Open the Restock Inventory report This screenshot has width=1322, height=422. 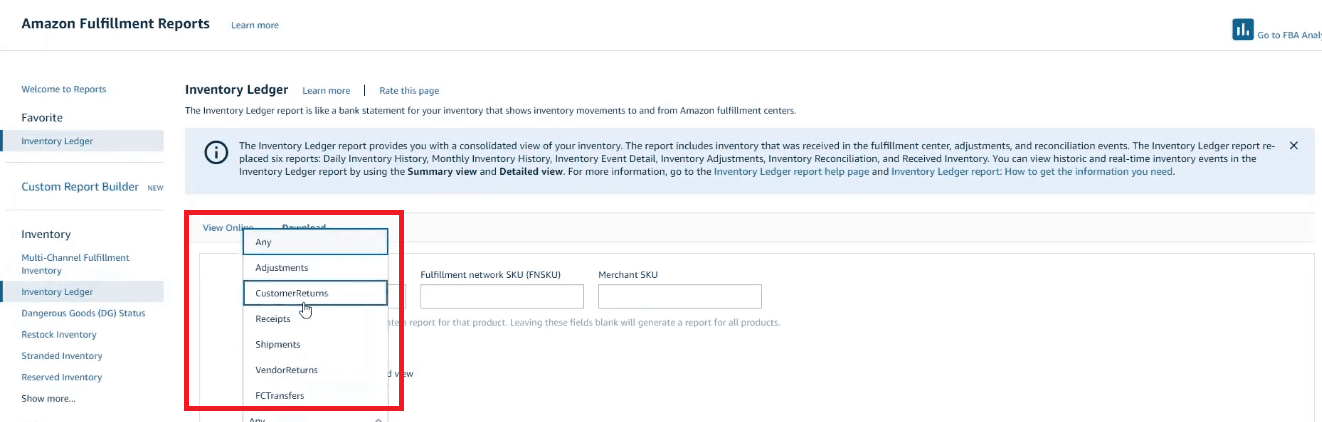[x=59, y=335]
